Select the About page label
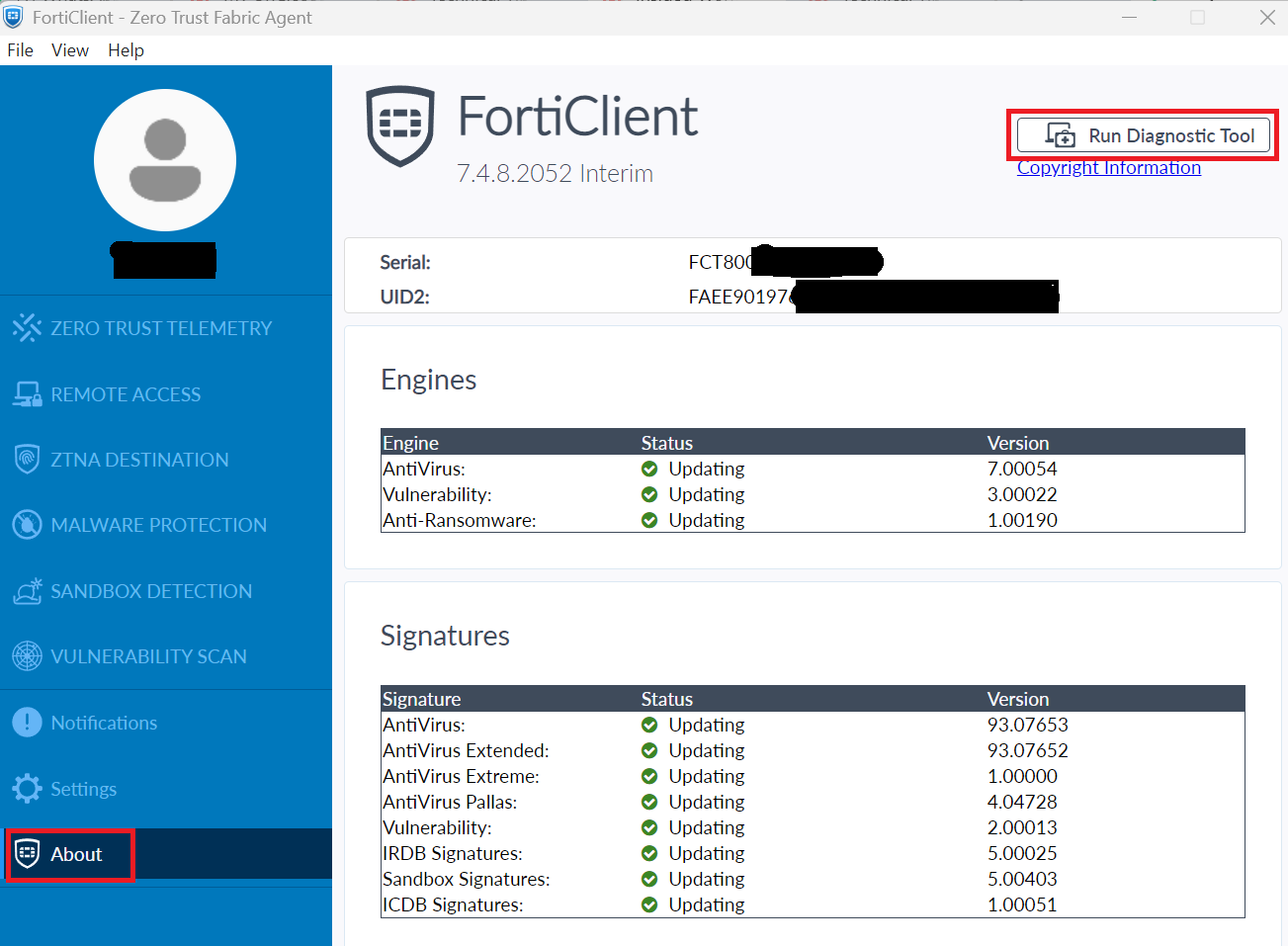 click(x=76, y=854)
